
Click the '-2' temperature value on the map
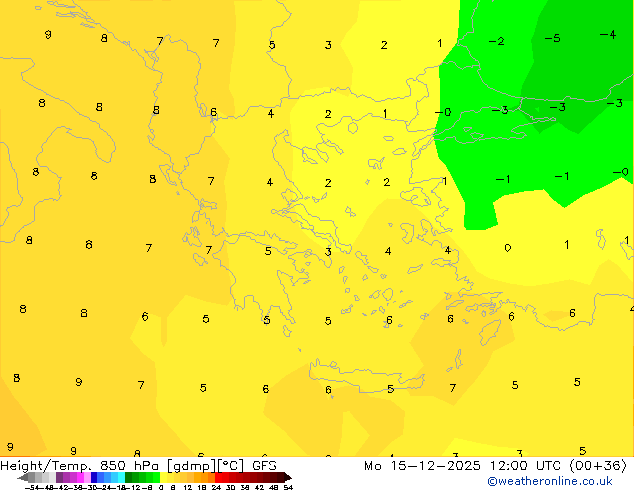497,41
